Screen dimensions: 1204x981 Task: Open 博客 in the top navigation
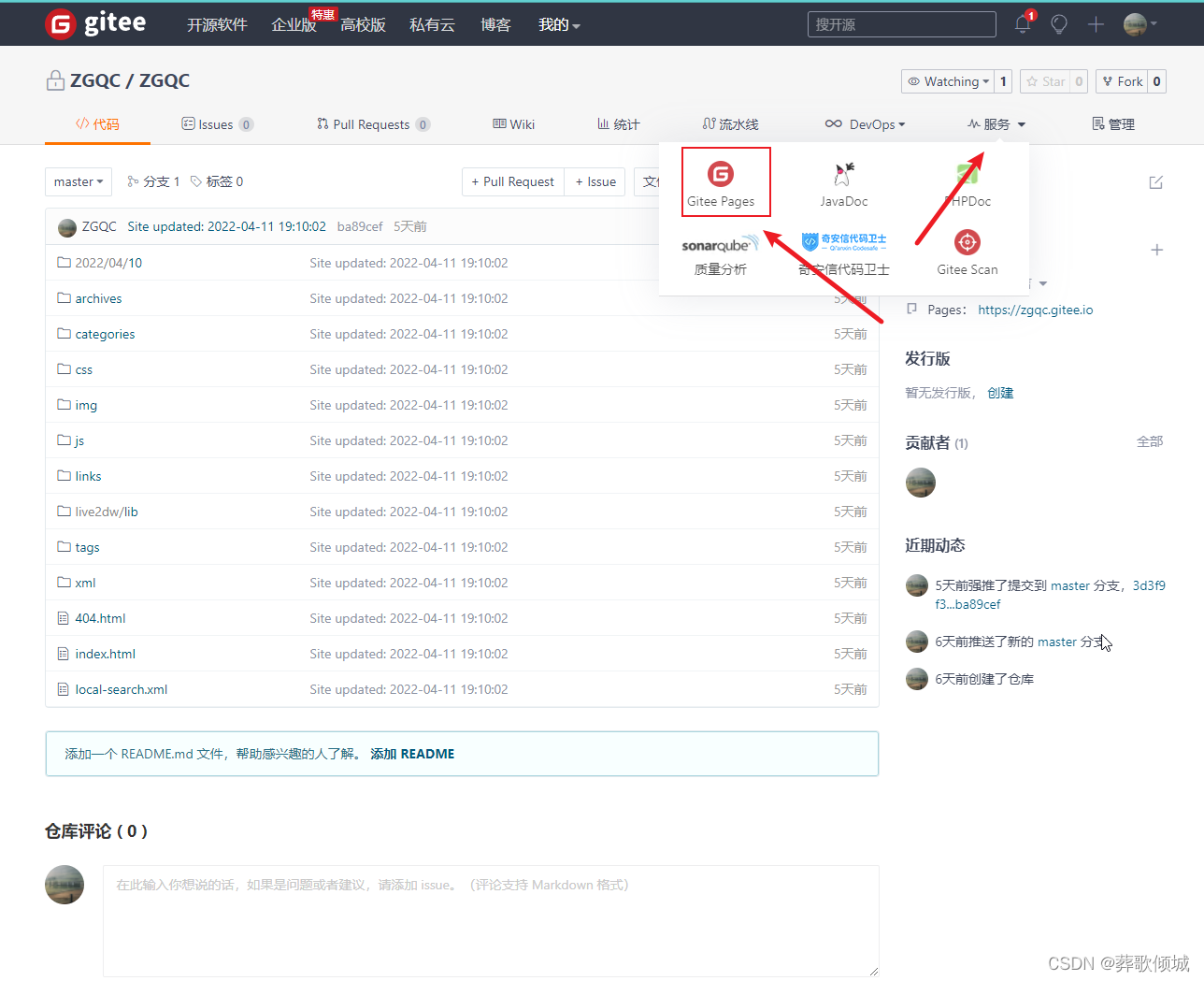click(x=495, y=24)
